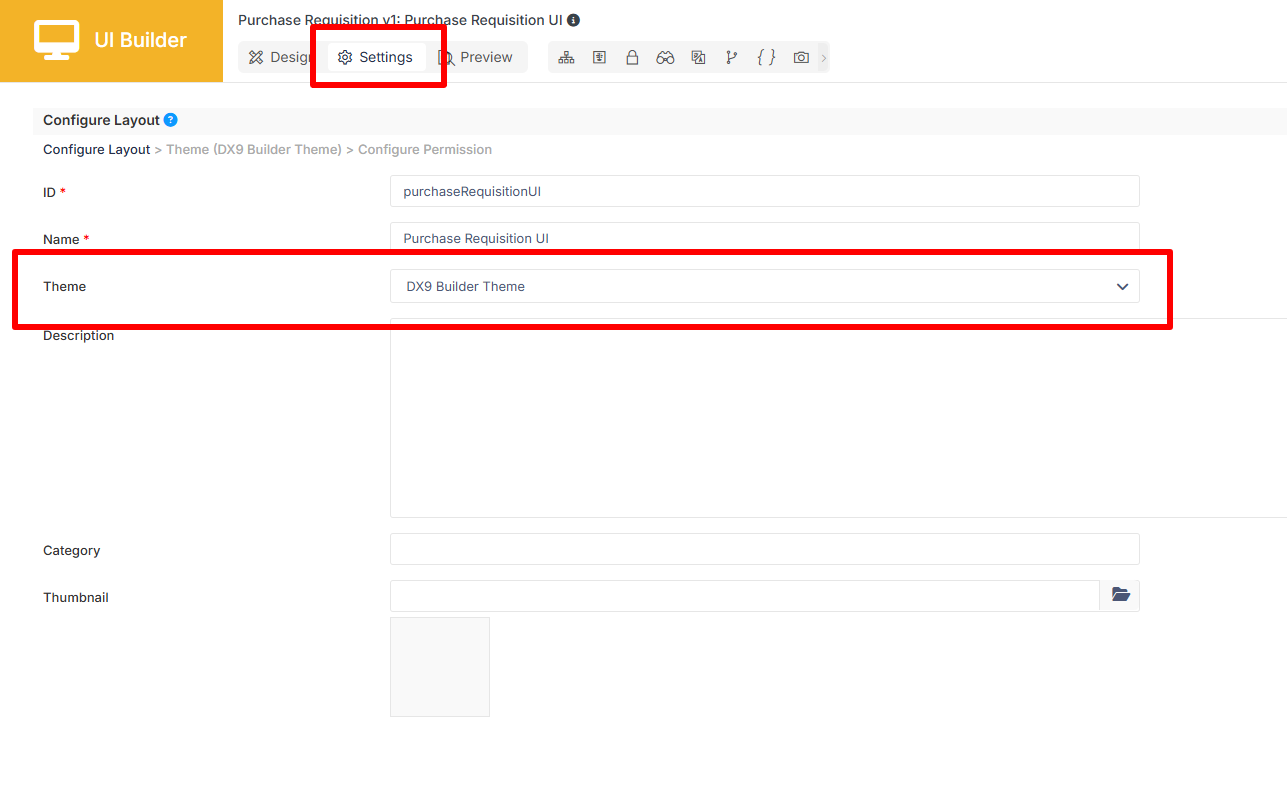The height and width of the screenshot is (790, 1287).
Task: Click the empty thumbnail preview box
Action: click(440, 667)
